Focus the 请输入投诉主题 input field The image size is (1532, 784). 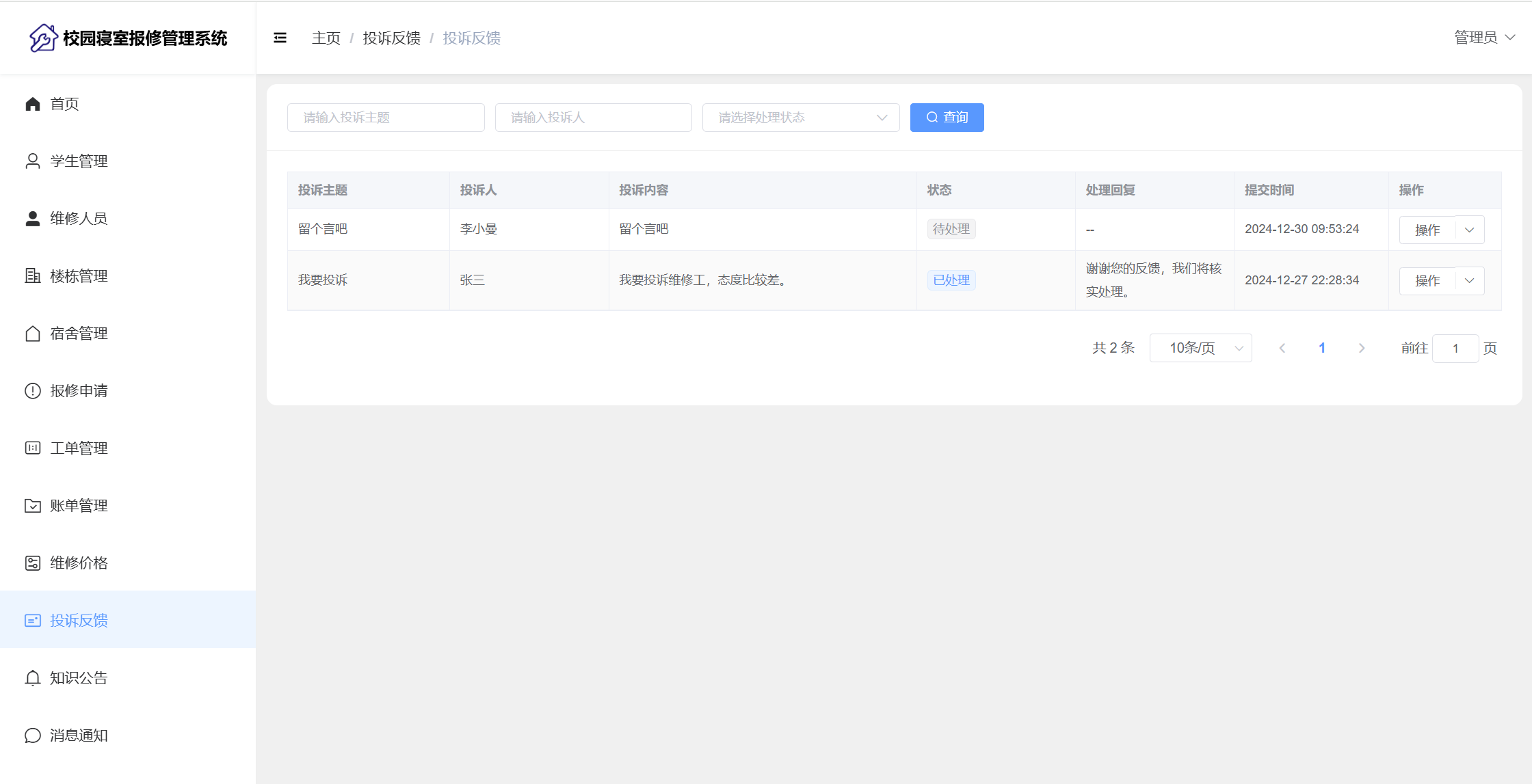coord(386,118)
